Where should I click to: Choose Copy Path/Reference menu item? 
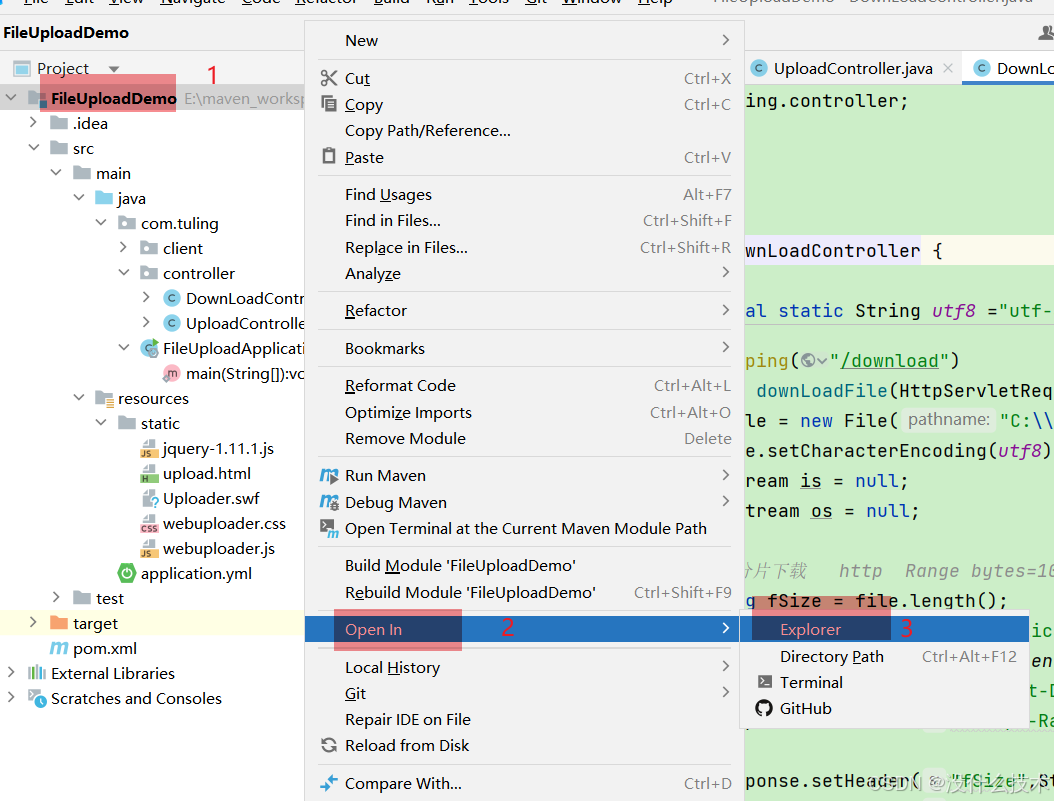[x=524, y=131]
